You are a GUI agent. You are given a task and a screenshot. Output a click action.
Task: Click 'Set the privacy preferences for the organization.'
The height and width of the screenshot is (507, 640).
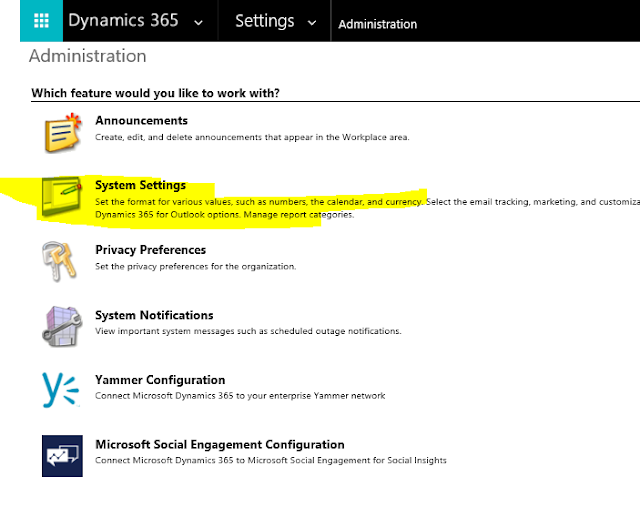196,267
